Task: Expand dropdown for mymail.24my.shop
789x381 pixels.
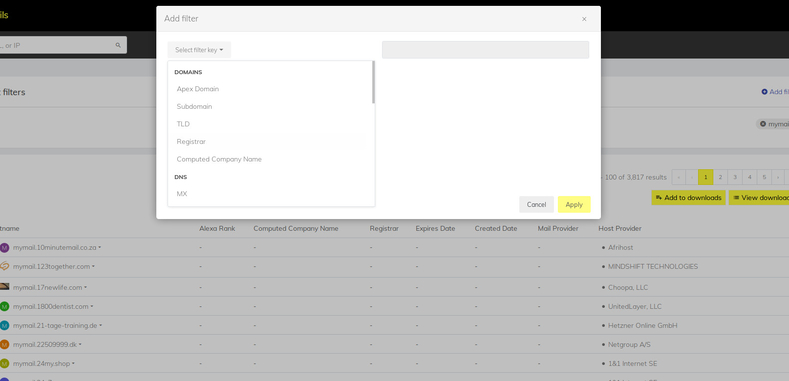Action: [73, 363]
